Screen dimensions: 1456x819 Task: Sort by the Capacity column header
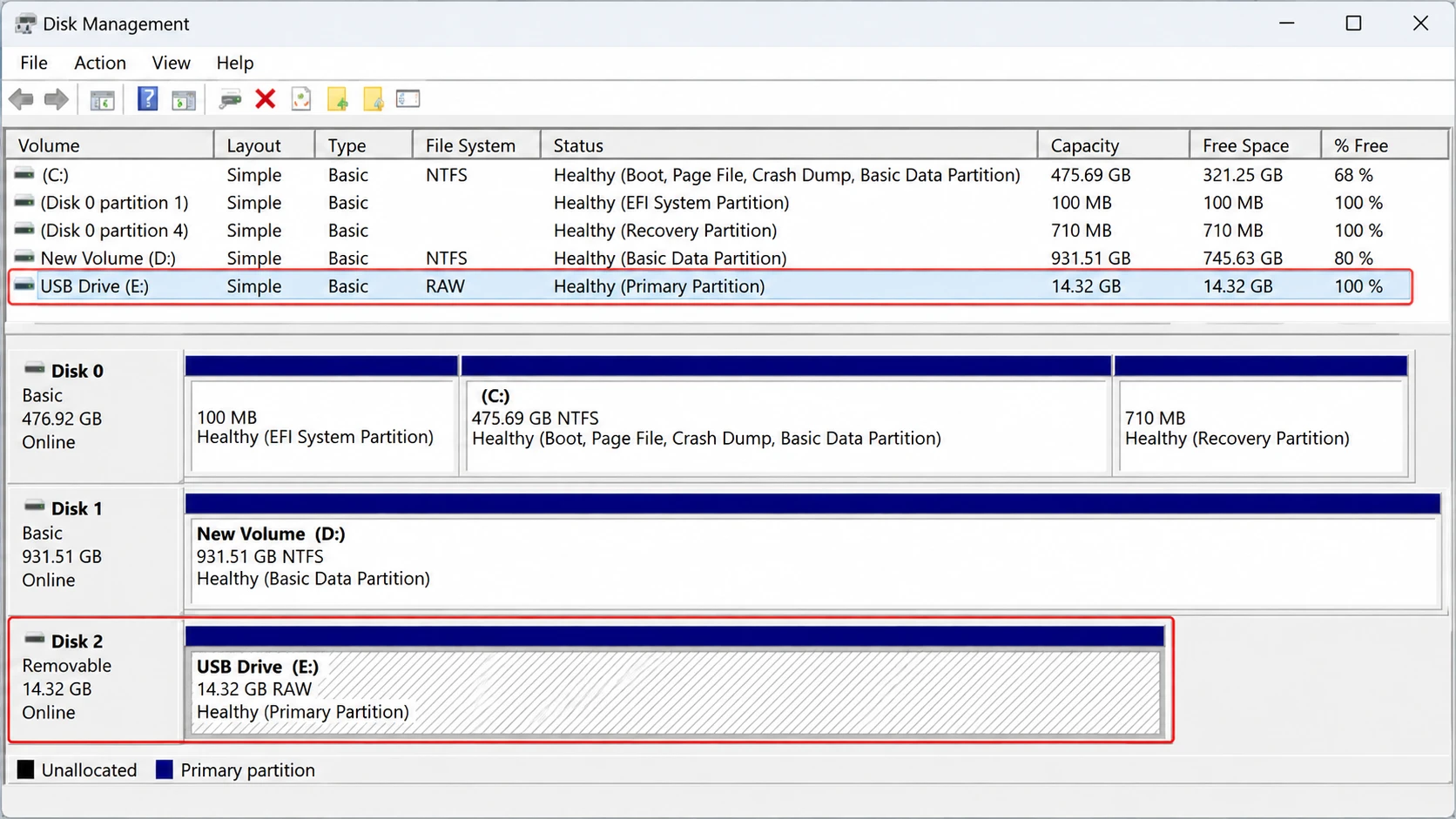1113,145
